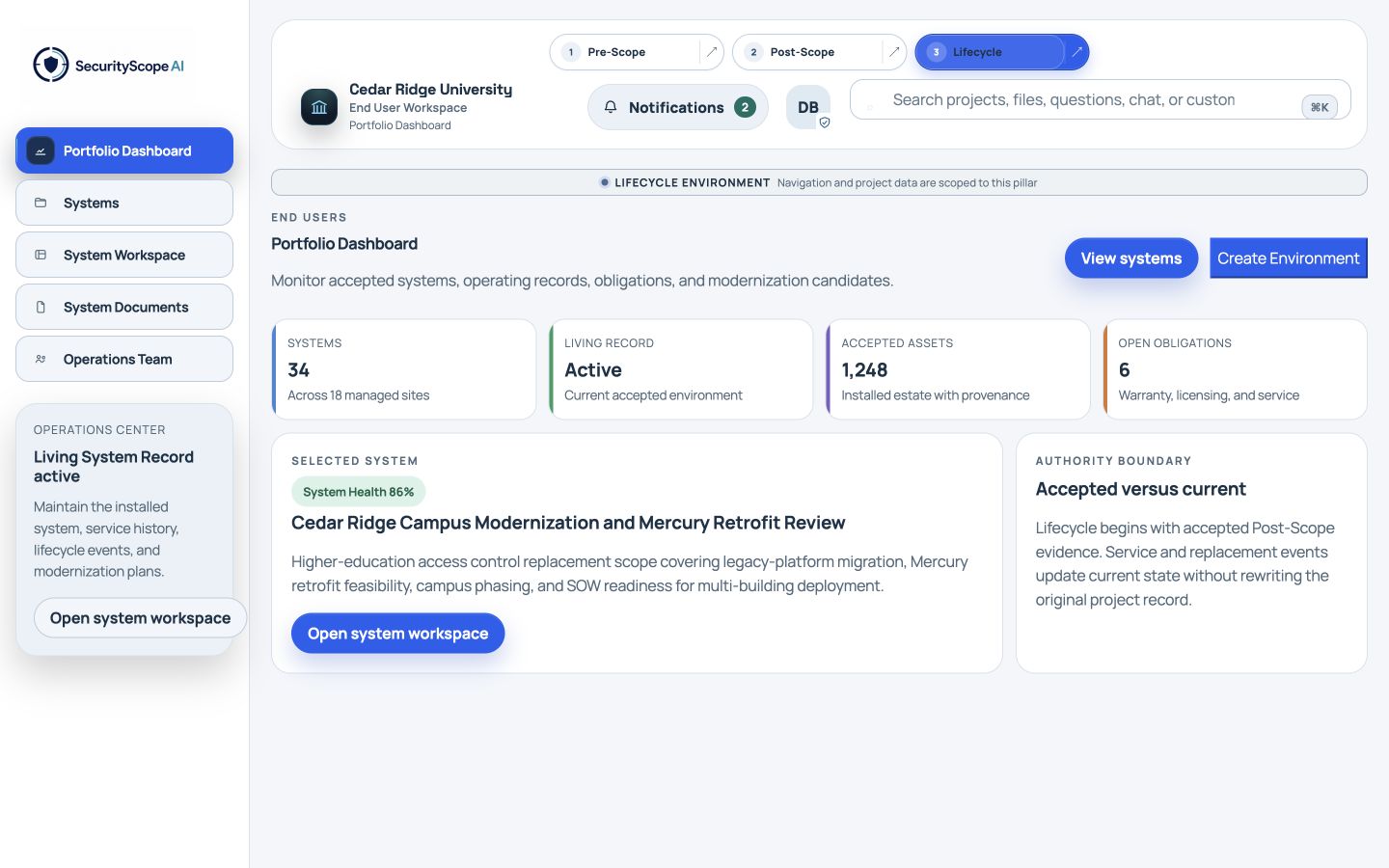Click the System Workspace panel icon
The image size is (1389, 868).
[x=41, y=255]
